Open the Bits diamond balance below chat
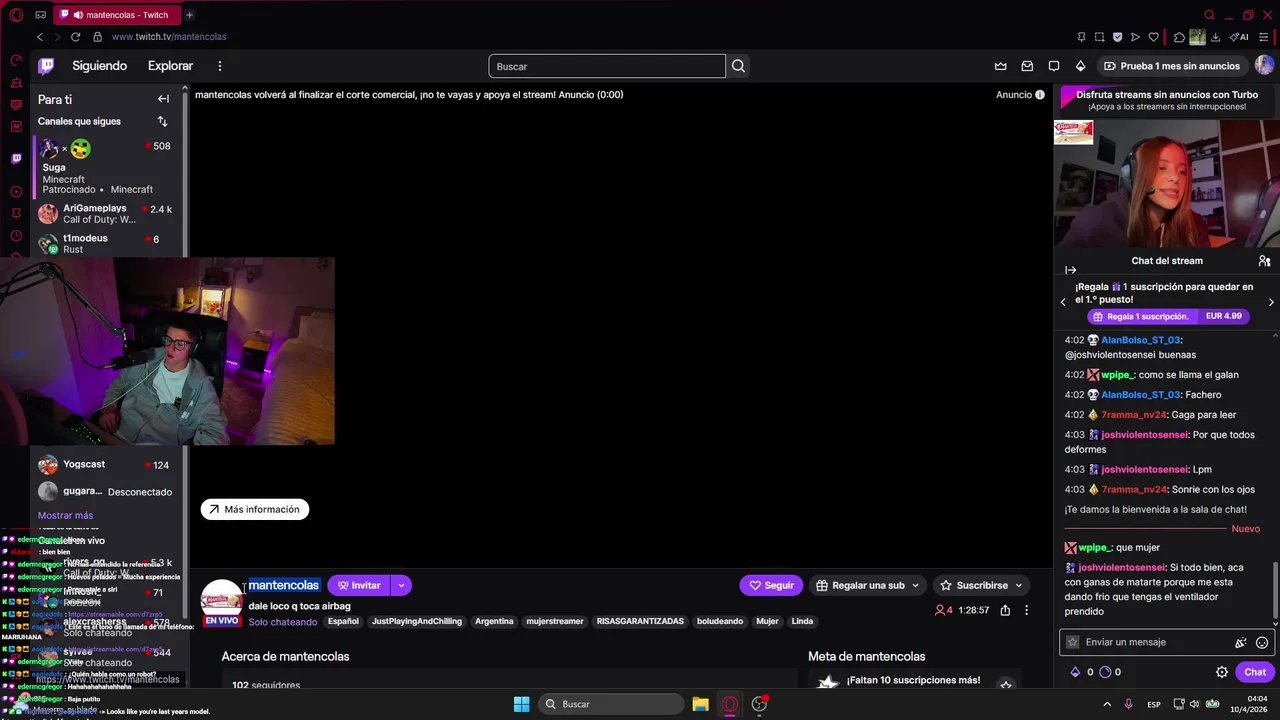The image size is (1280, 720). click(1075, 672)
